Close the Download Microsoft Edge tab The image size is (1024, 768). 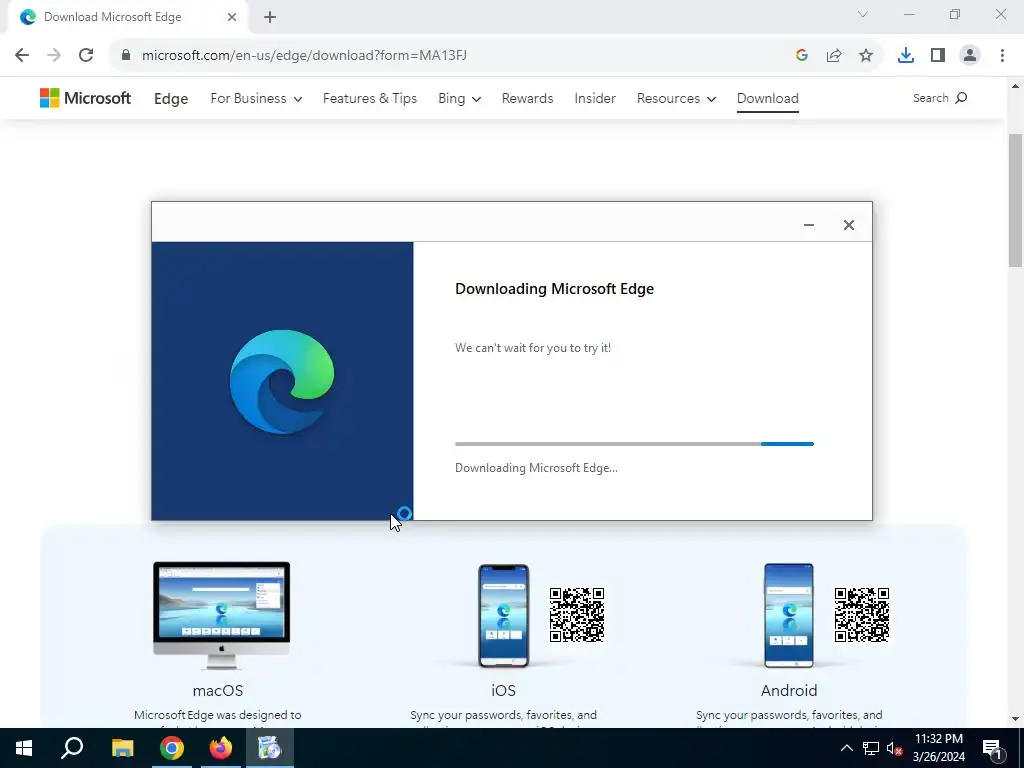(232, 17)
